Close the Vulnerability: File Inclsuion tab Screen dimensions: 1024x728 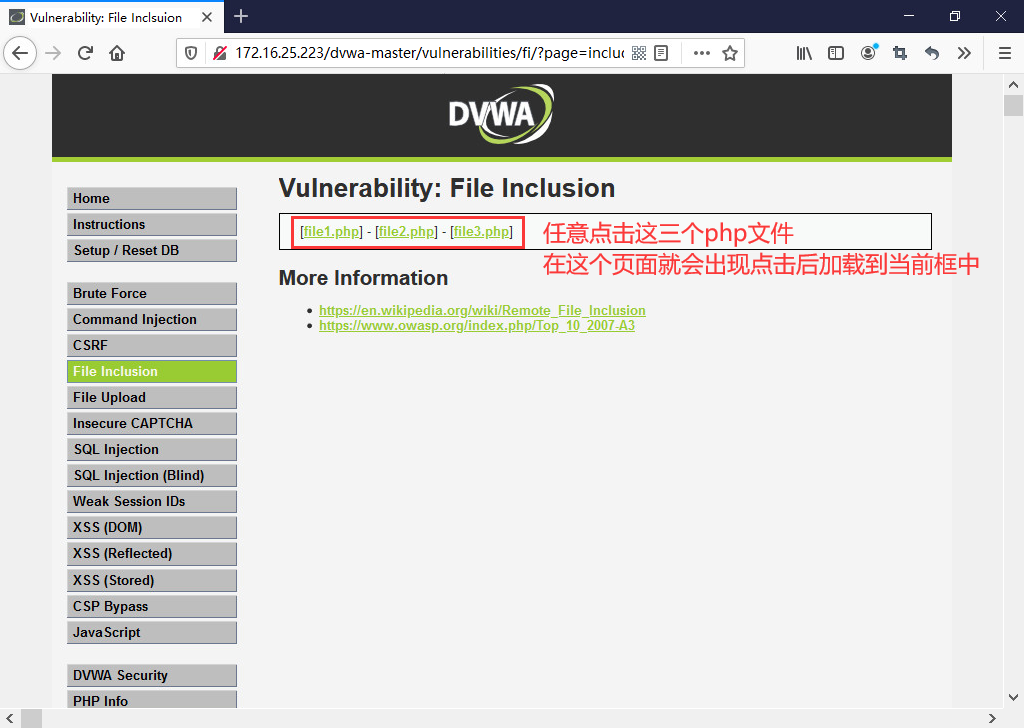(207, 17)
